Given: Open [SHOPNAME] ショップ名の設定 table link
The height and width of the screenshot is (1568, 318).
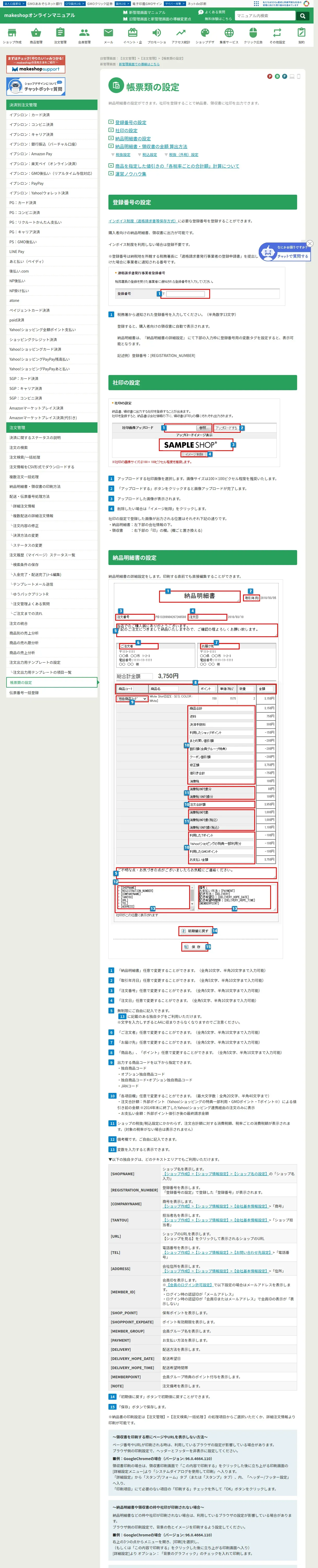Looking at the screenshot, I should click(215, 1174).
